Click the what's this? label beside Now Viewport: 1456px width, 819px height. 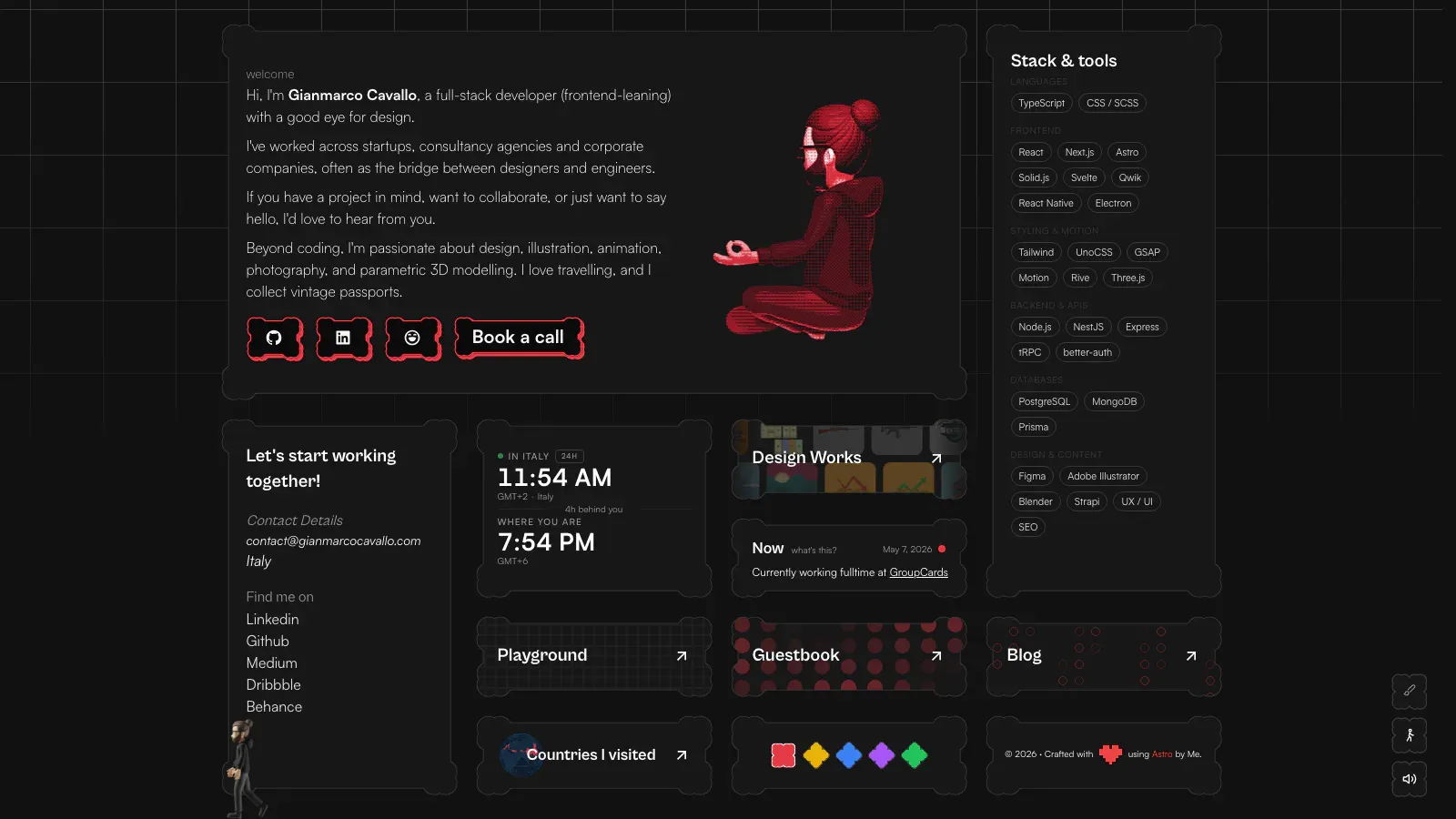pos(814,551)
